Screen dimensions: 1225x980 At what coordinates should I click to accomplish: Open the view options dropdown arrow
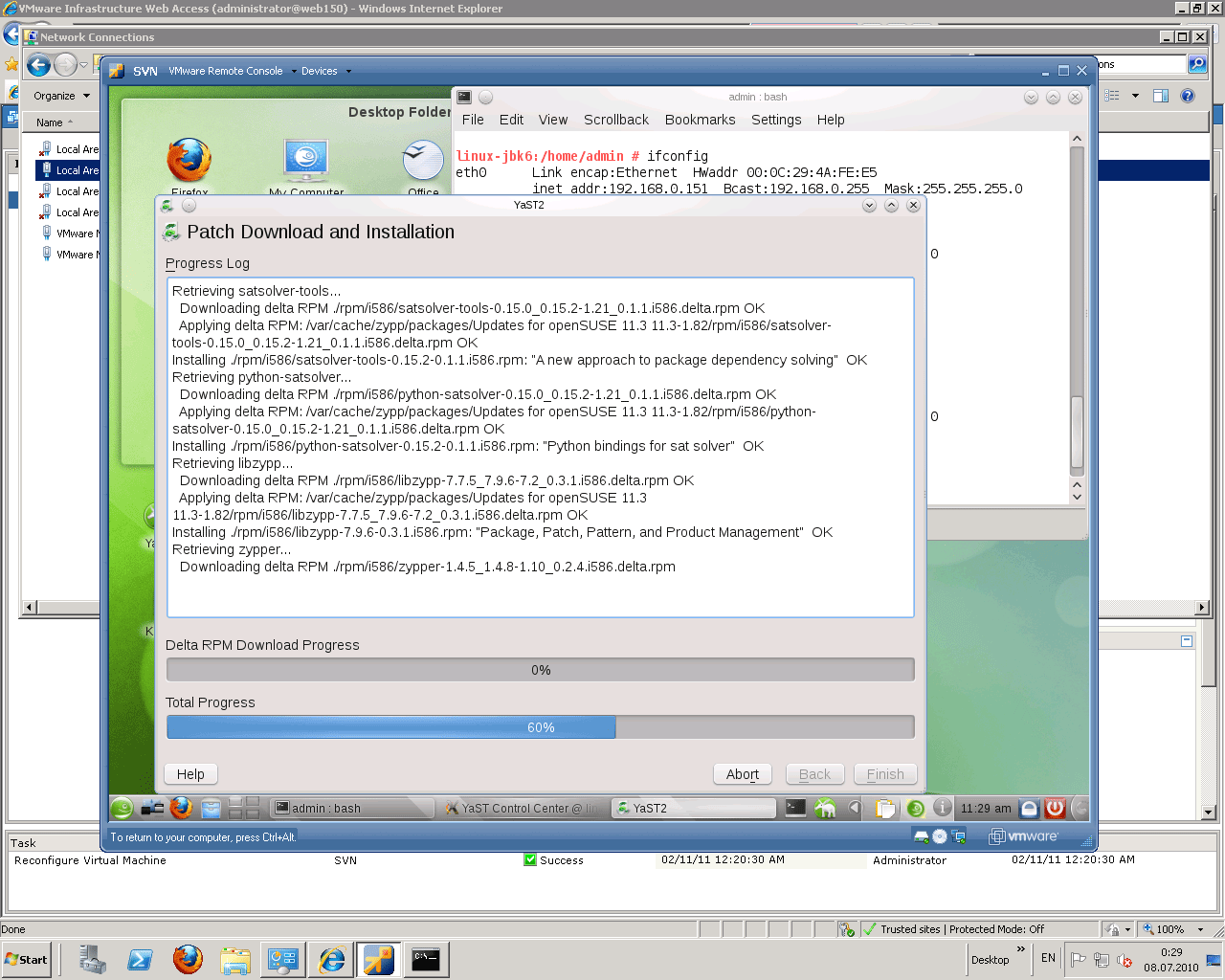coord(1135,96)
